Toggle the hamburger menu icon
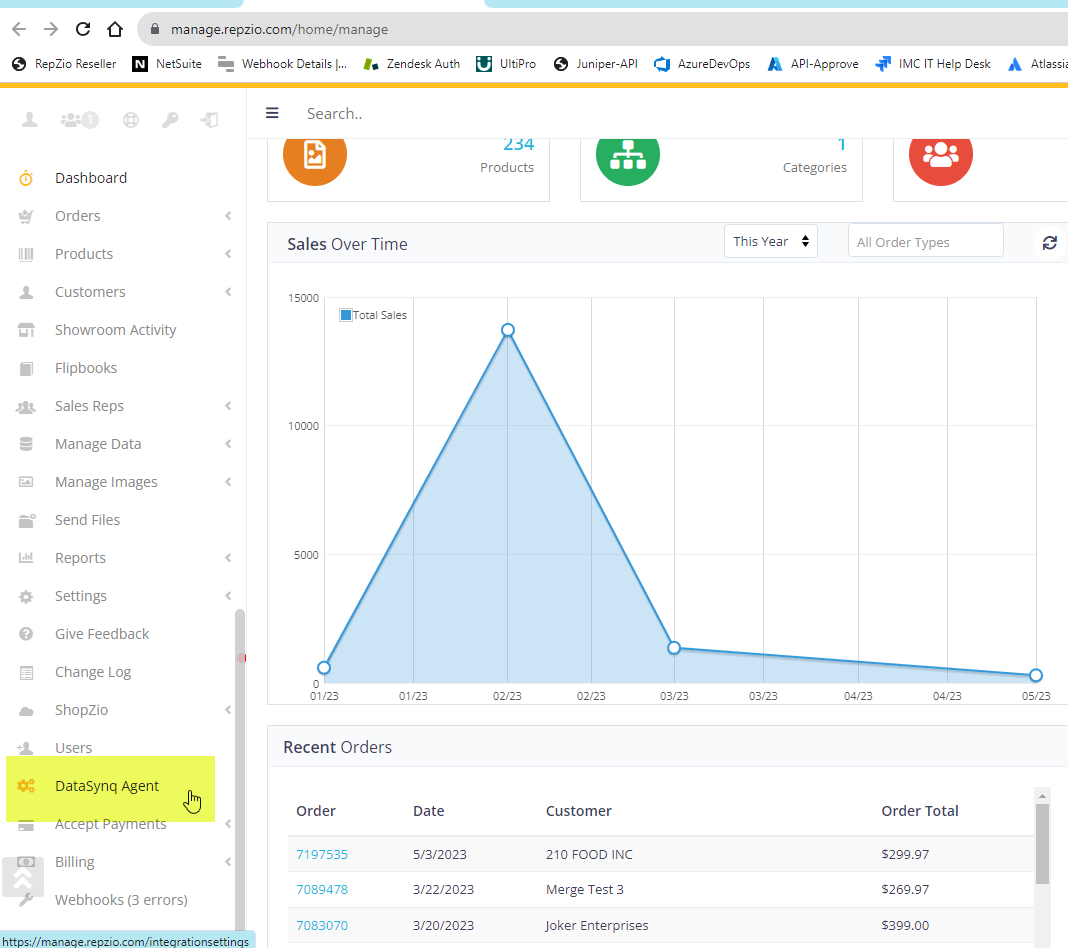 272,113
